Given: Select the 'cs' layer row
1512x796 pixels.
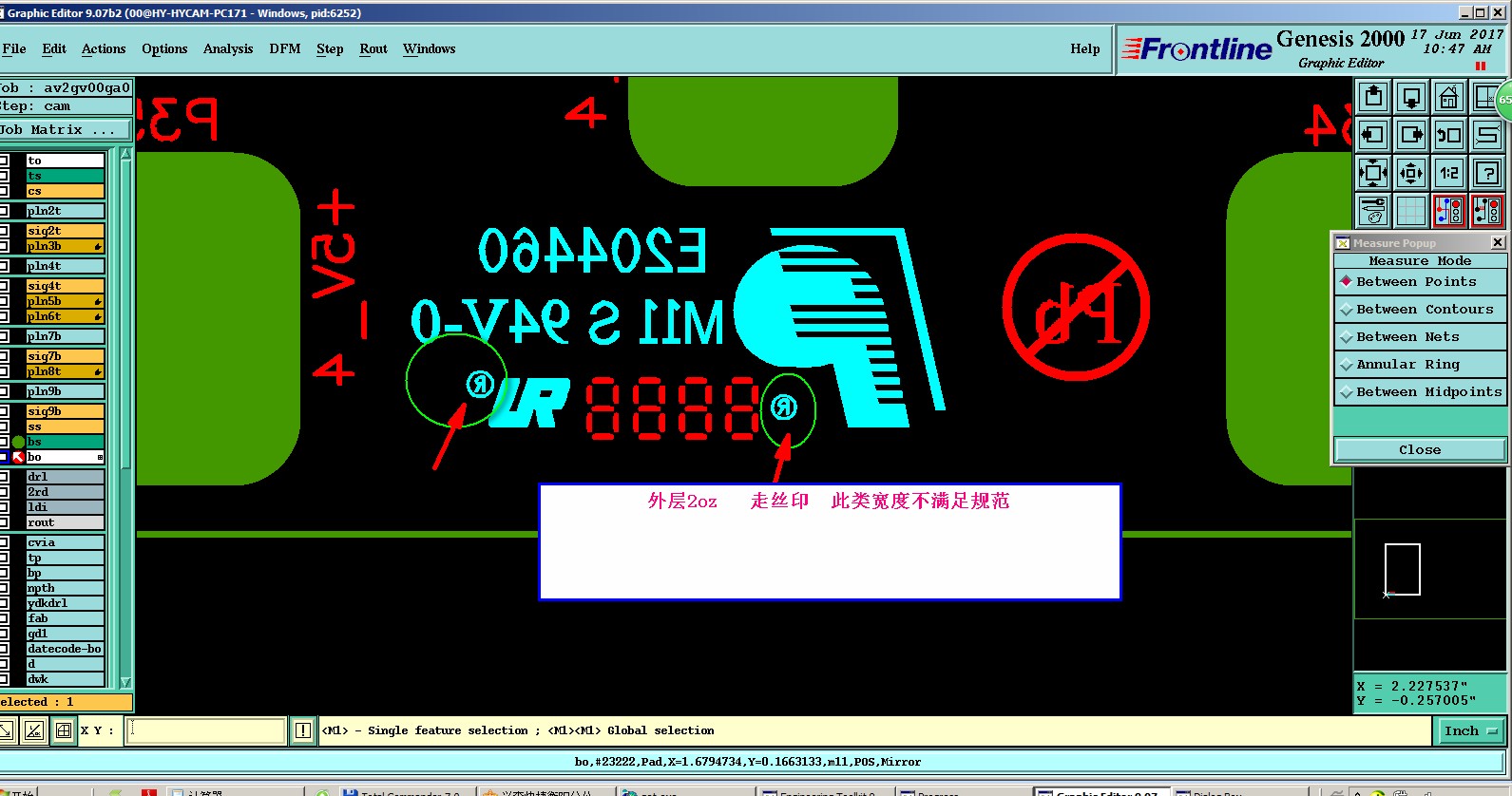Looking at the screenshot, I should [65, 191].
